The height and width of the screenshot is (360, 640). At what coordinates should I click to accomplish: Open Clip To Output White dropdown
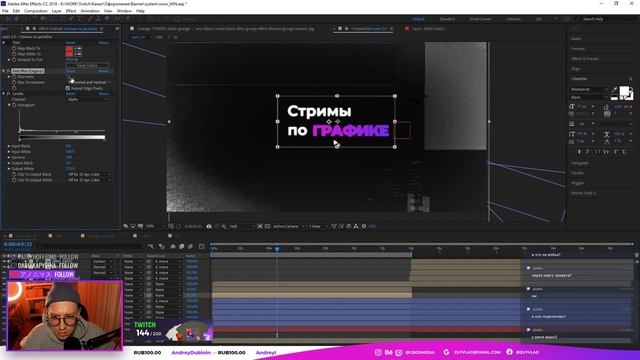pos(89,180)
